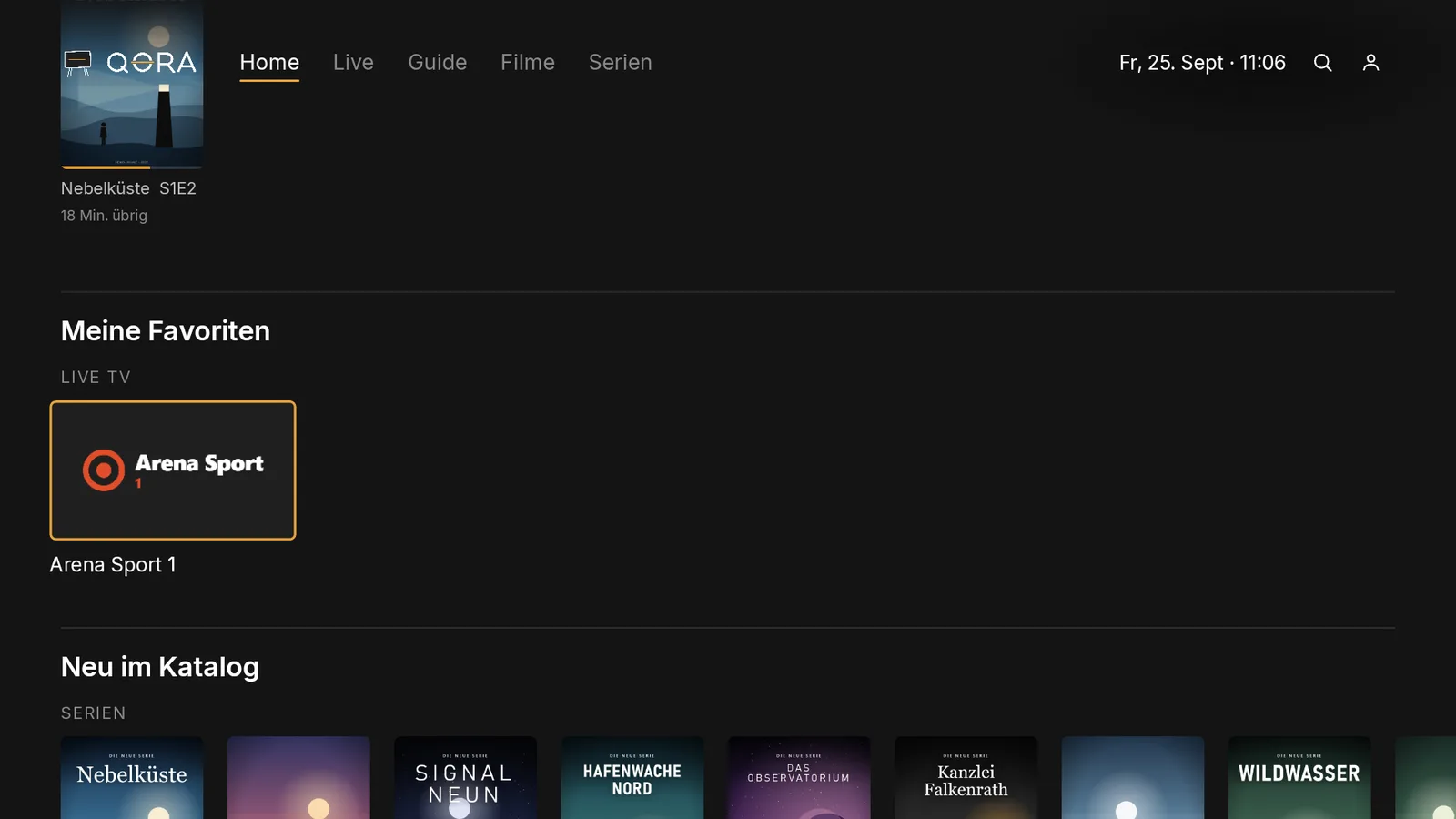Open the Nebelküste series poster in catalog
The image size is (1456, 819).
[132, 778]
